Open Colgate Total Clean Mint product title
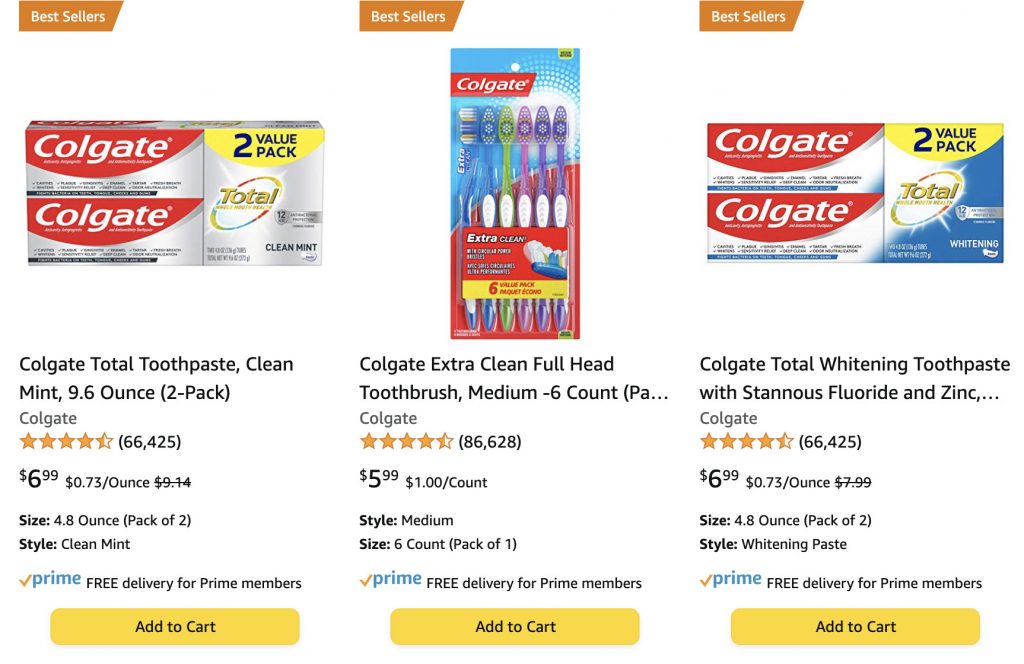This screenshot has width=1024, height=664. [x=156, y=378]
